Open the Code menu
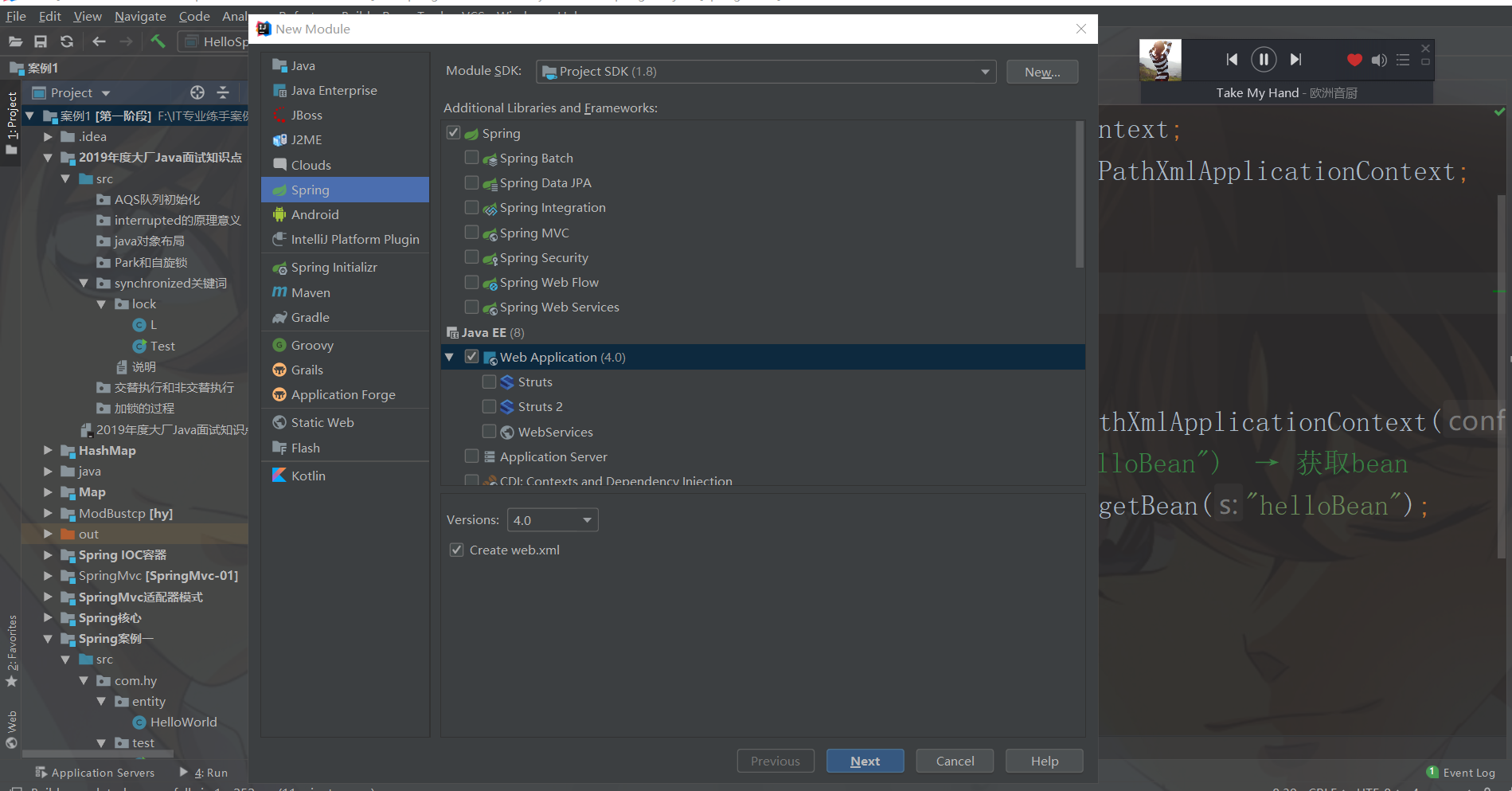 coord(194,16)
